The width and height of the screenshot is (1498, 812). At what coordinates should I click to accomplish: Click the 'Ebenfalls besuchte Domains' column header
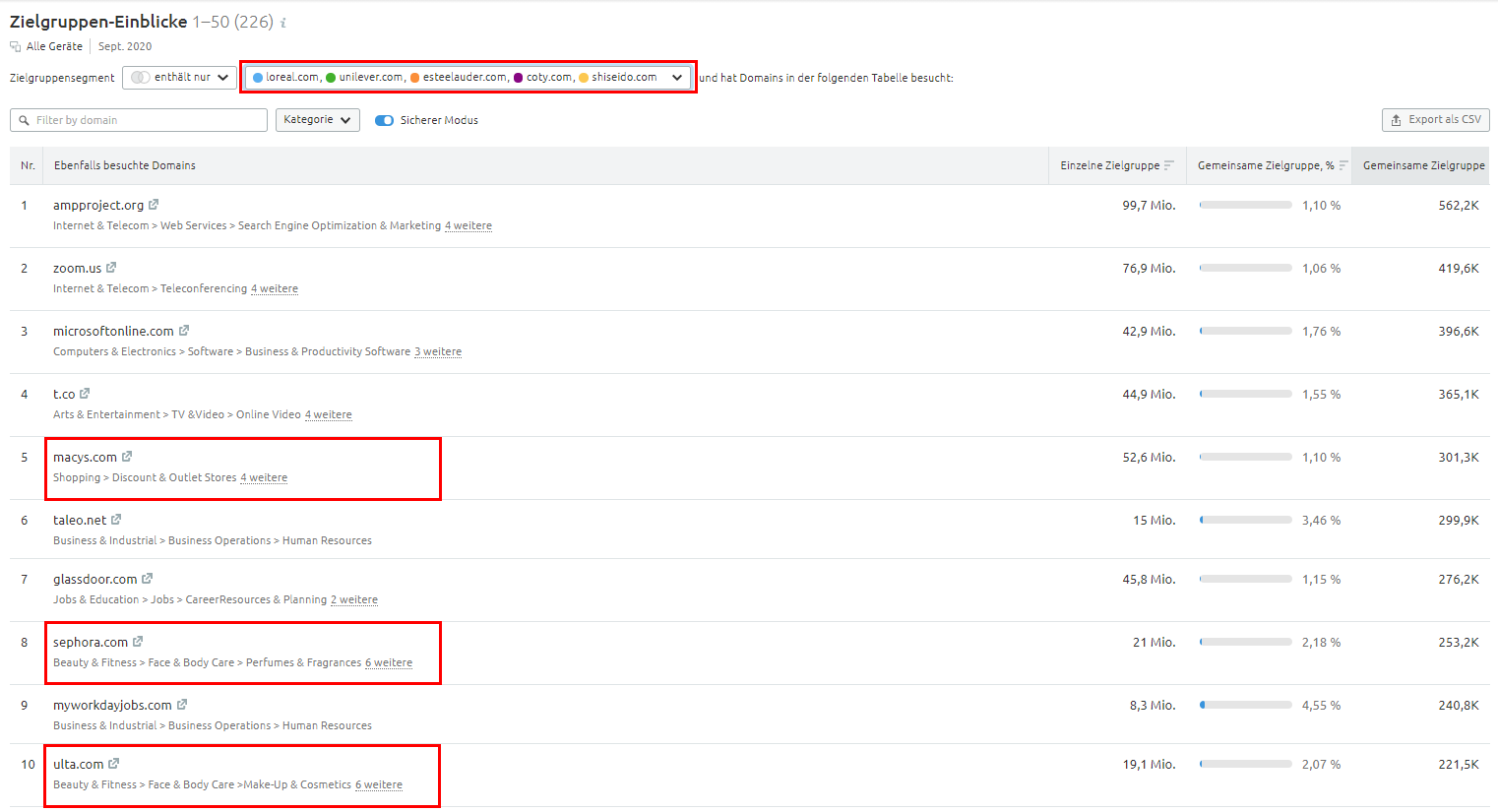pyautogui.click(x=125, y=165)
